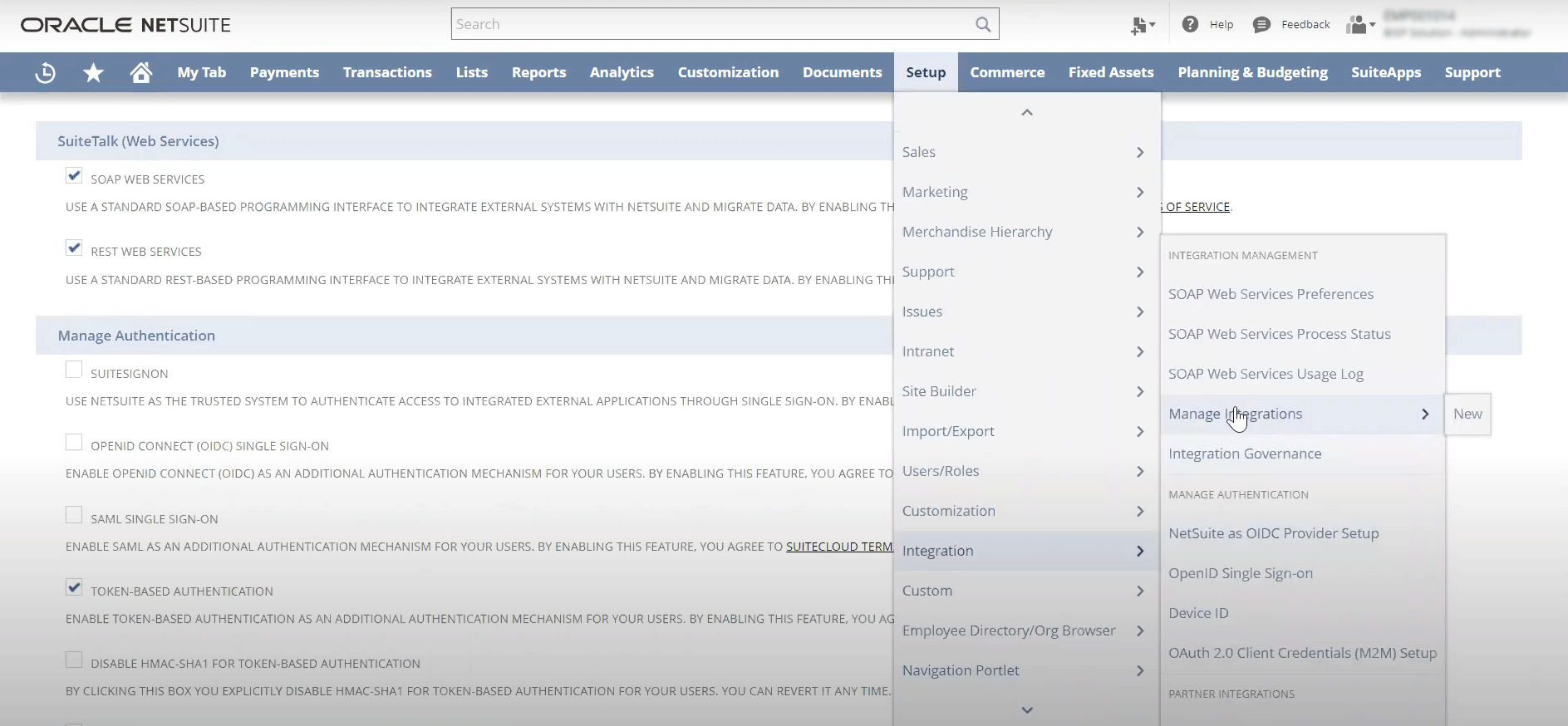Viewport: 1568px width, 726px height.
Task: Open the Setup tab
Action: 926,72
